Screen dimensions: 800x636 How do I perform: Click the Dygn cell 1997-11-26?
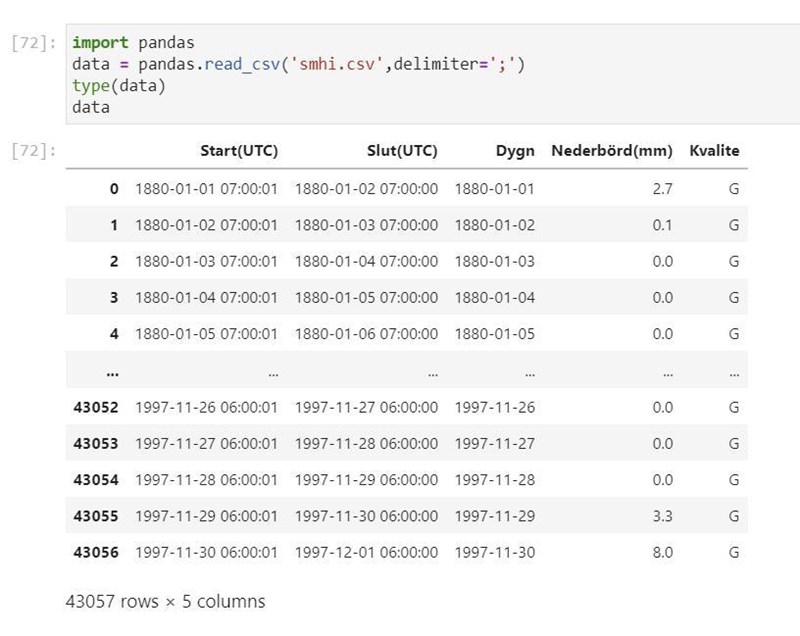(x=495, y=407)
